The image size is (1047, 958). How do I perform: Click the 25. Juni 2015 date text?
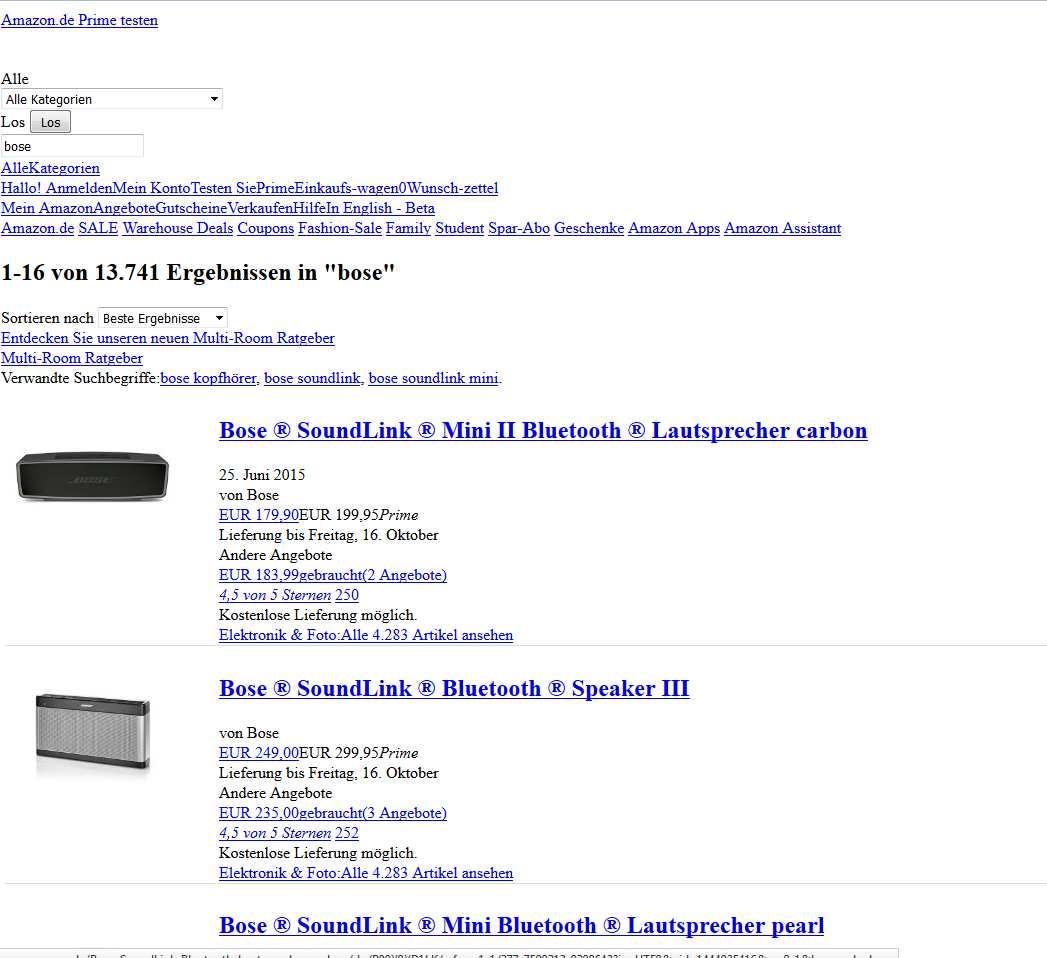[x=262, y=475]
